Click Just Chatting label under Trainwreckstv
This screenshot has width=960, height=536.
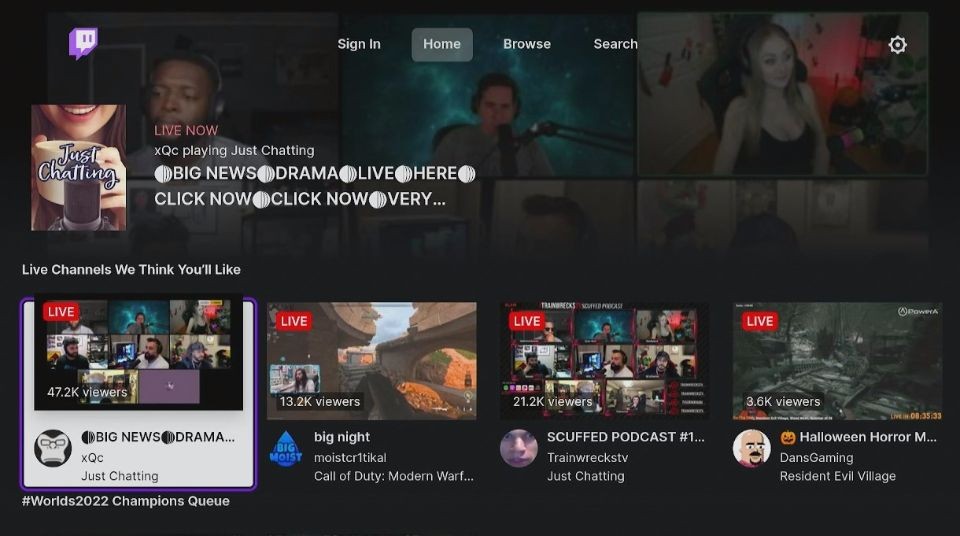[x=586, y=476]
